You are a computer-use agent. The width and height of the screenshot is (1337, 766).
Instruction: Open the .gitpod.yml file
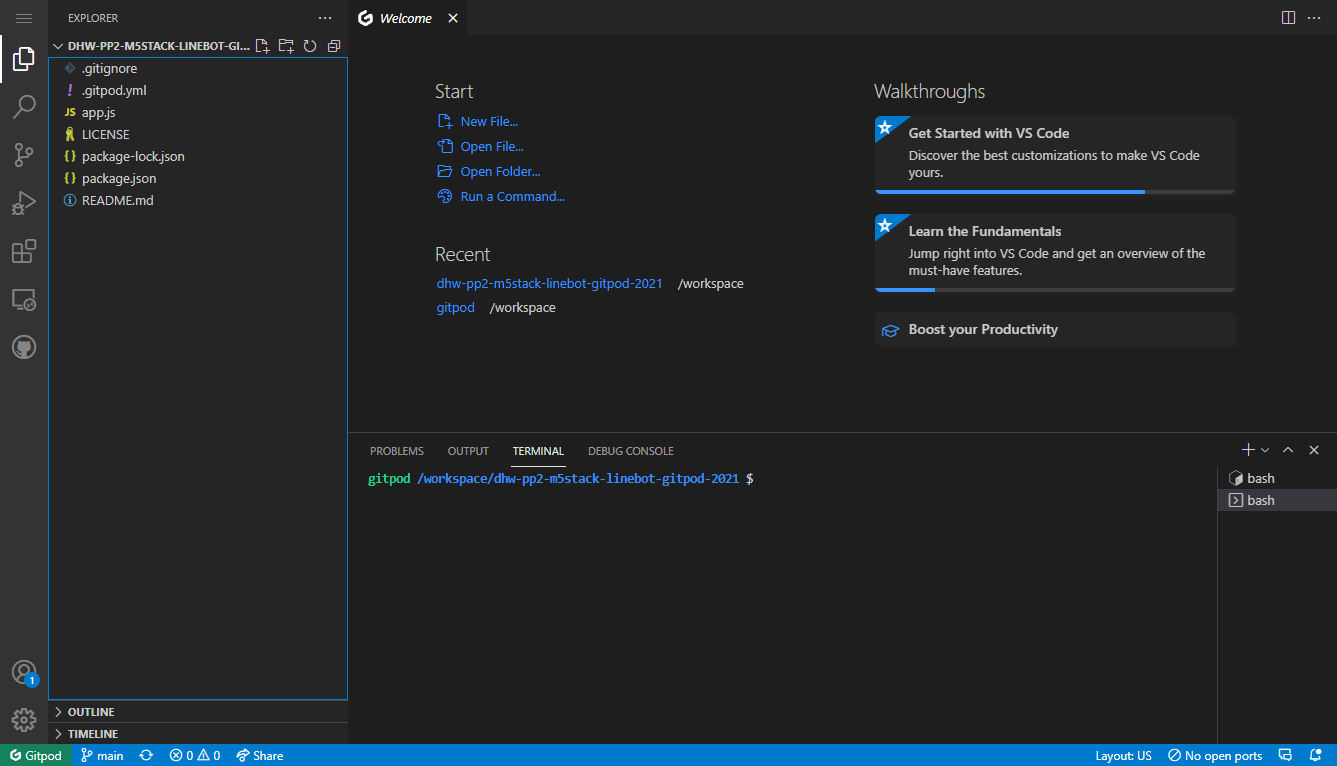[198, 90]
